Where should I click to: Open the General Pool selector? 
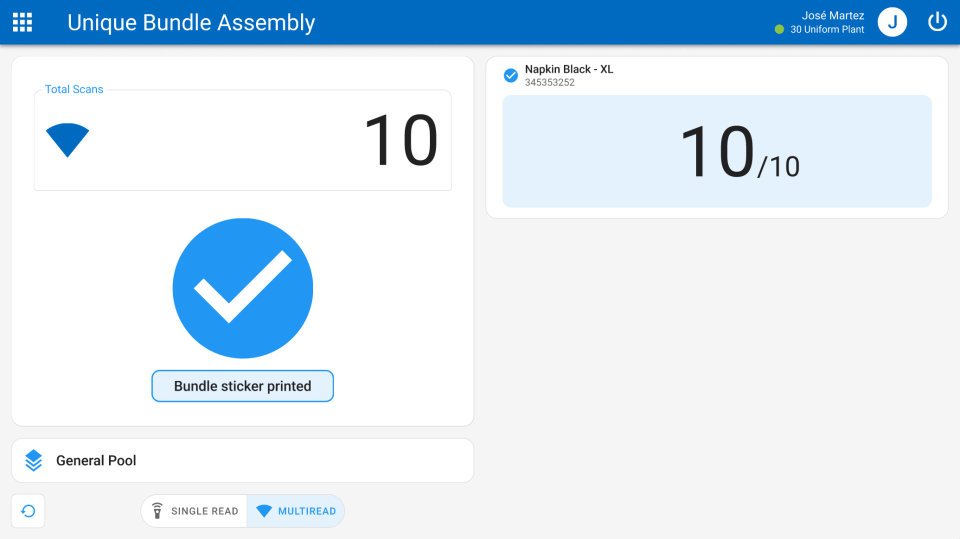point(242,460)
